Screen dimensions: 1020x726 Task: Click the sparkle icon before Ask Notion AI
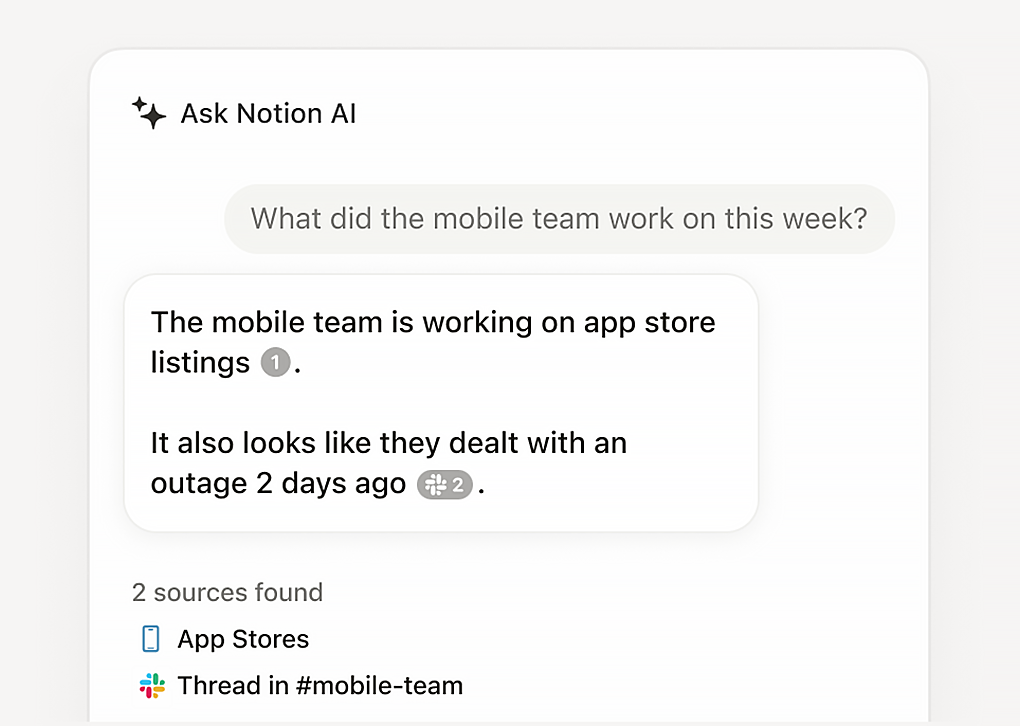coord(148,113)
